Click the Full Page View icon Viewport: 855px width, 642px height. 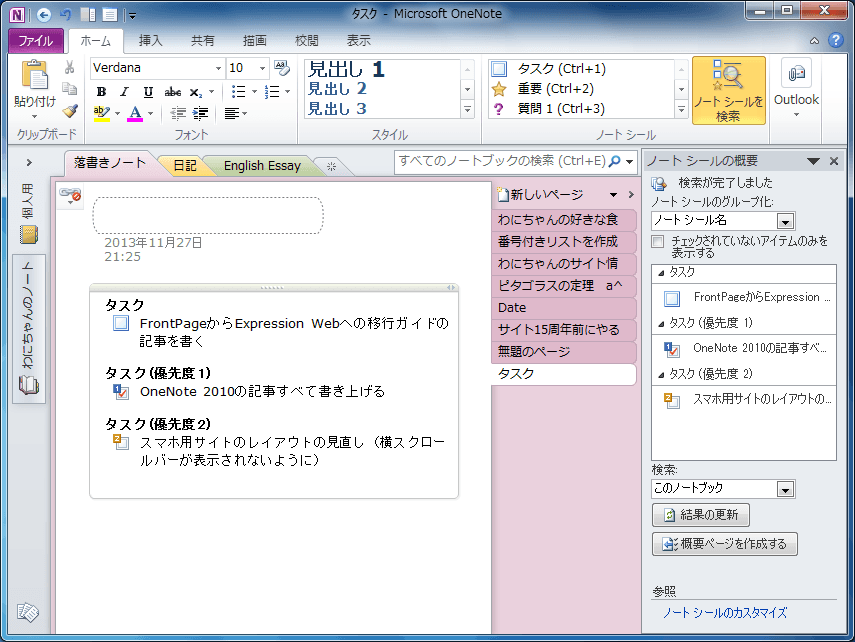point(110,15)
